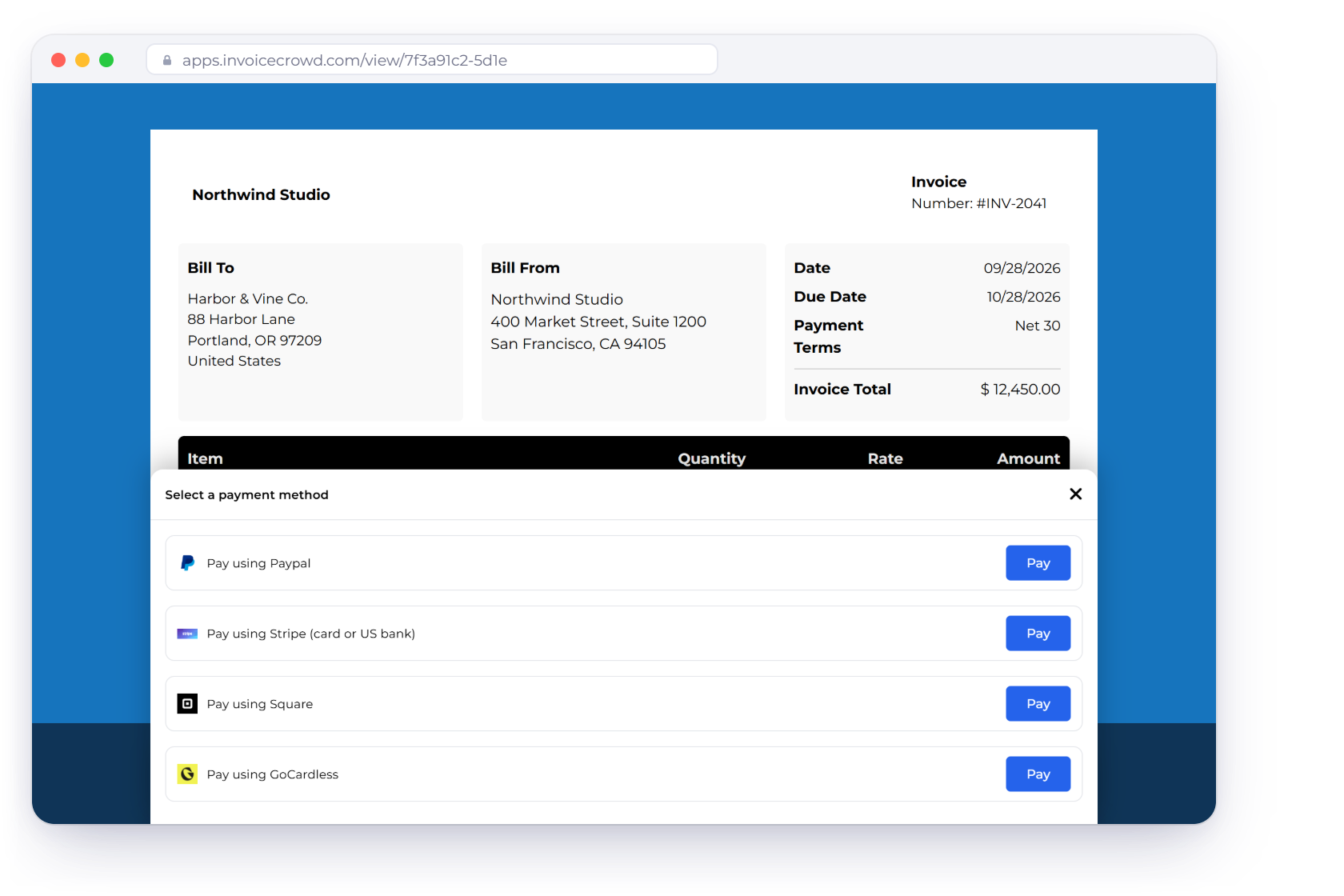Click the Due Date label
The width and height of the screenshot is (1344, 896).
click(830, 297)
